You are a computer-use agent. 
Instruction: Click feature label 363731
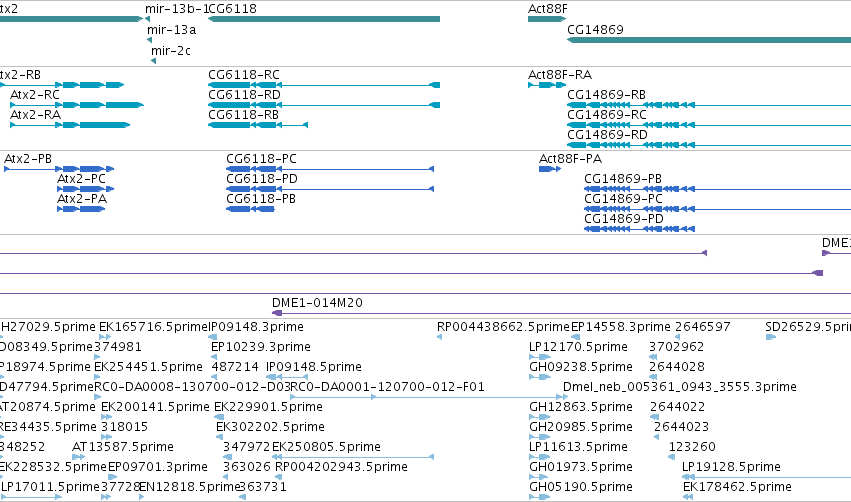pos(263,488)
